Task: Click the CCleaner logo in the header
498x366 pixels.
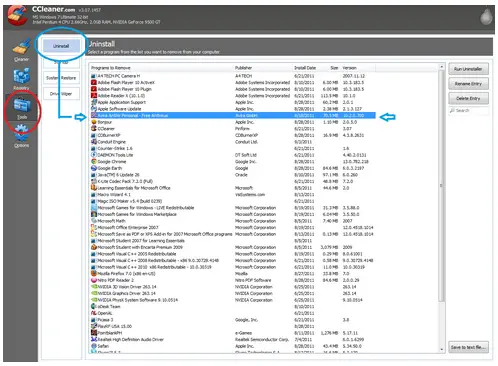Action: [x=17, y=16]
